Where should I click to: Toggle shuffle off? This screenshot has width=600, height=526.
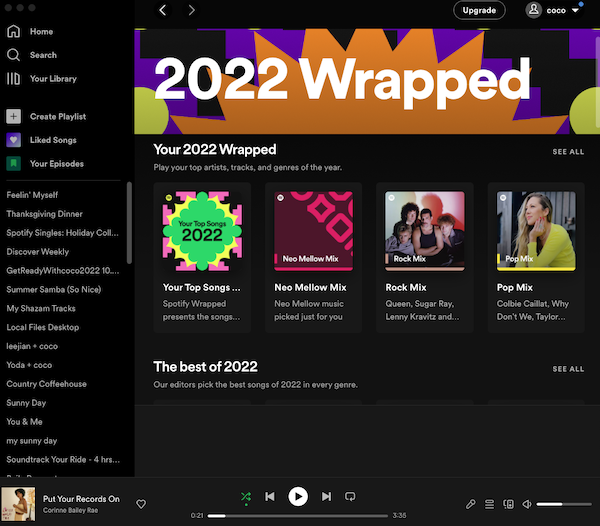point(246,496)
